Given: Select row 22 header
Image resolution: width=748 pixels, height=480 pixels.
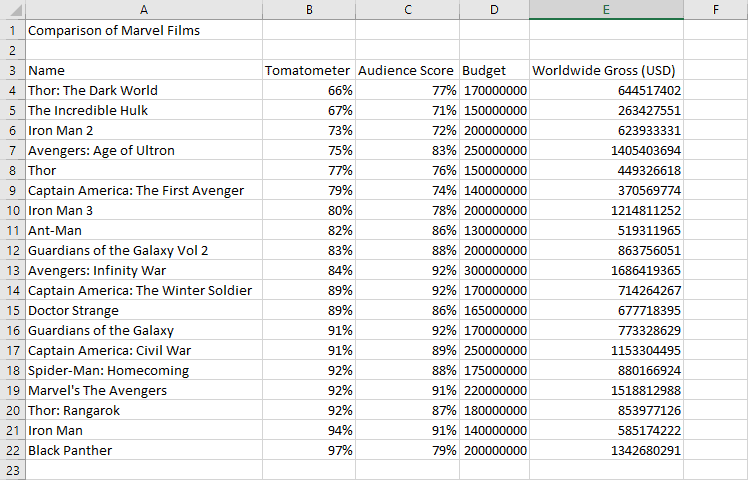Looking at the screenshot, I should (x=12, y=450).
